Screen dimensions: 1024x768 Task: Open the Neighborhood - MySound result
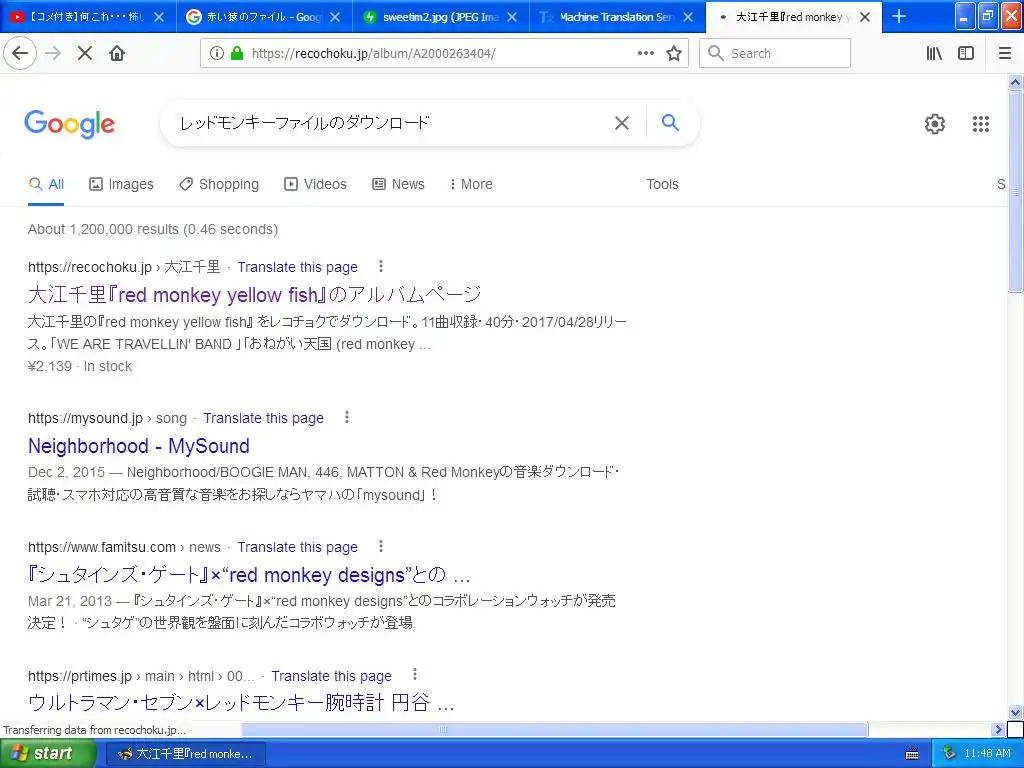139,445
